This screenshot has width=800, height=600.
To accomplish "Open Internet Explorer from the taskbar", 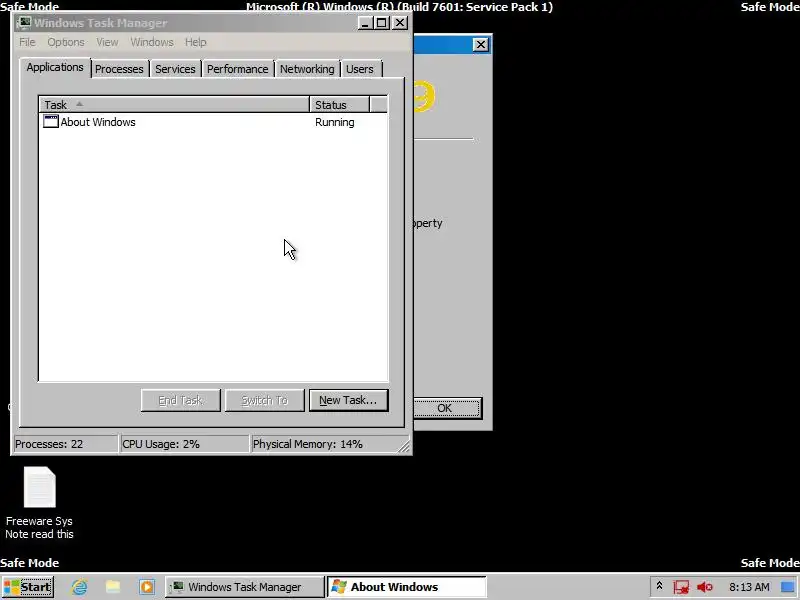I will [80, 587].
